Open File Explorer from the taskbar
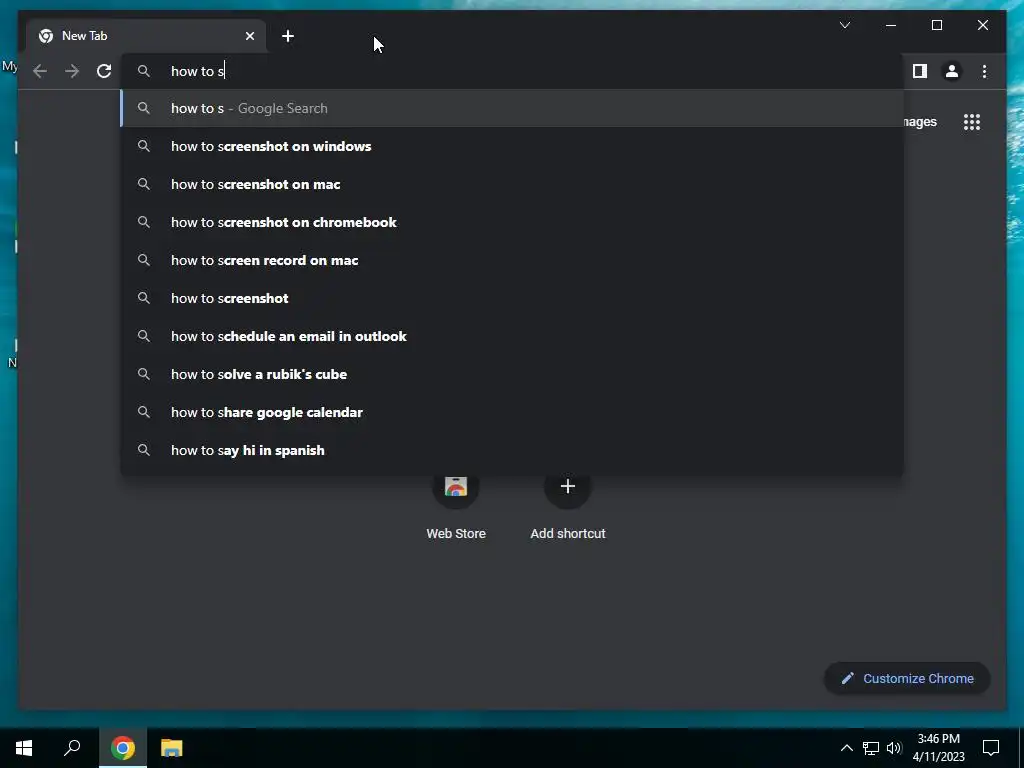1024x768 pixels. pyautogui.click(x=172, y=748)
